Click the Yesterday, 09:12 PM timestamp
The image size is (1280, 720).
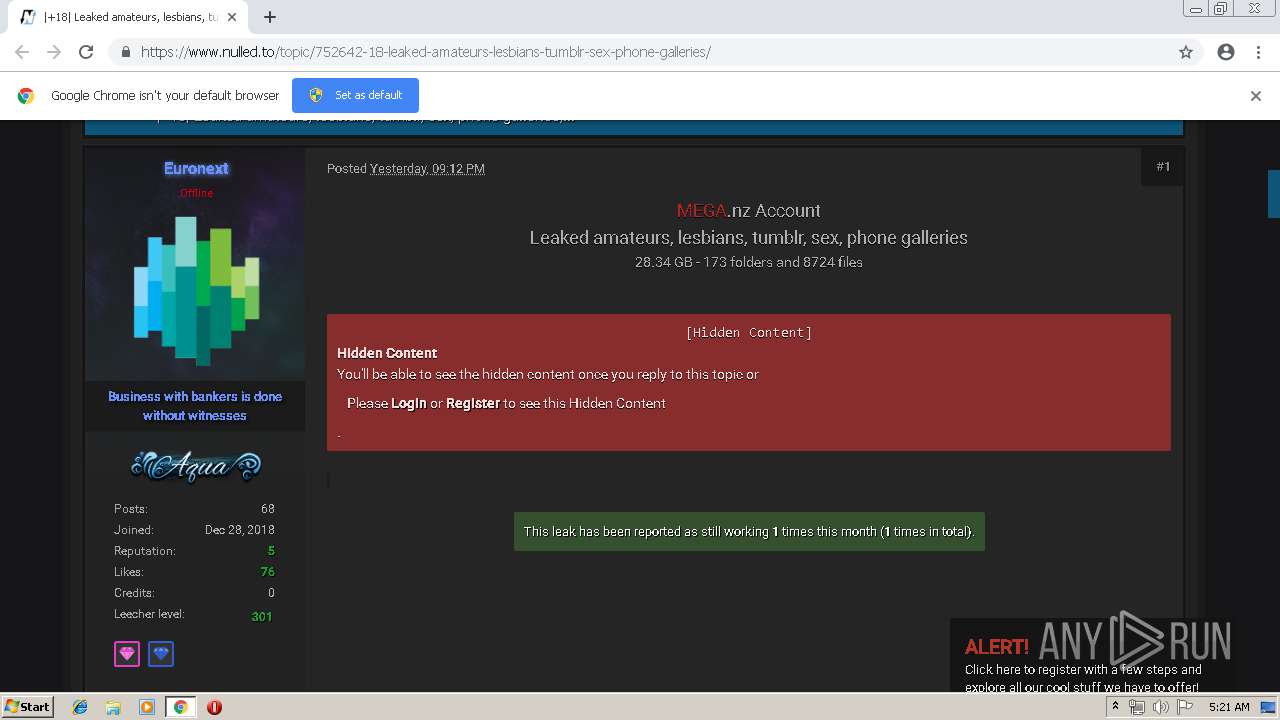coord(427,169)
